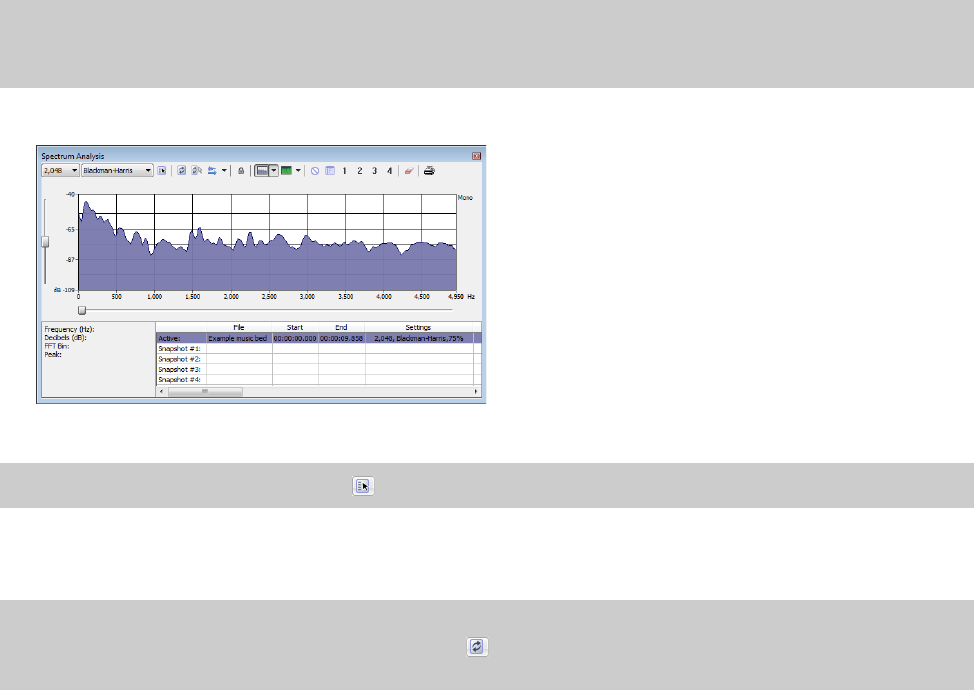Click the 'Decibels (dB):' readout label
The width and height of the screenshot is (974, 690).
point(65,338)
